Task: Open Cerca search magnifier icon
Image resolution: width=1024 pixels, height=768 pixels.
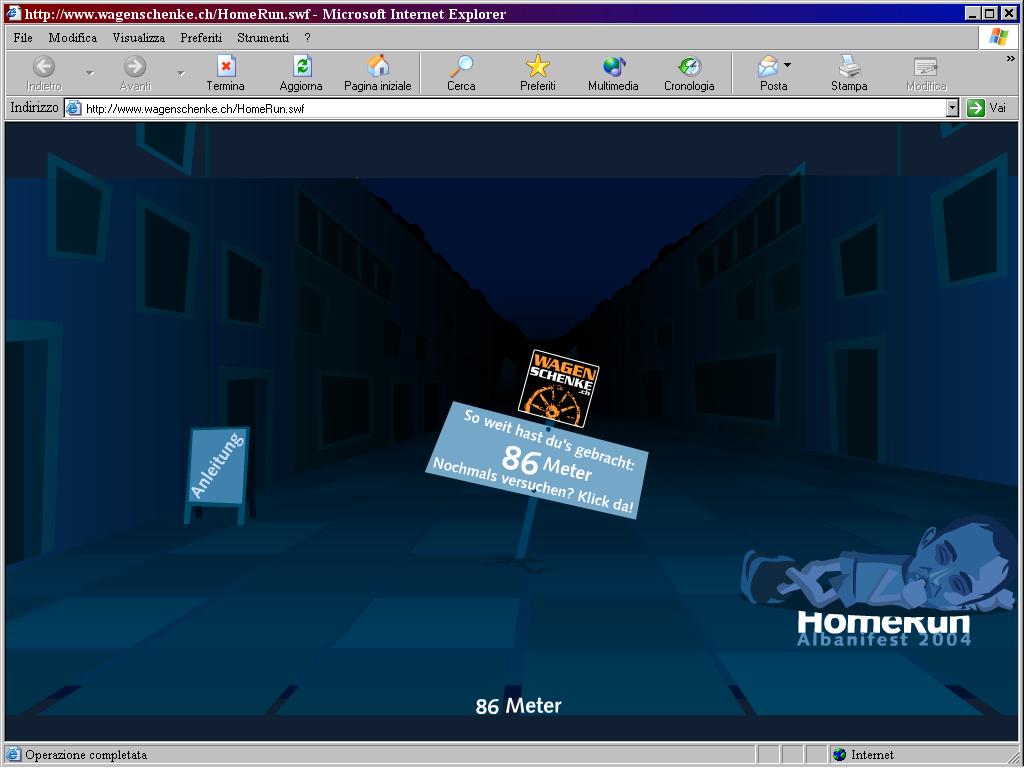Action: tap(462, 66)
